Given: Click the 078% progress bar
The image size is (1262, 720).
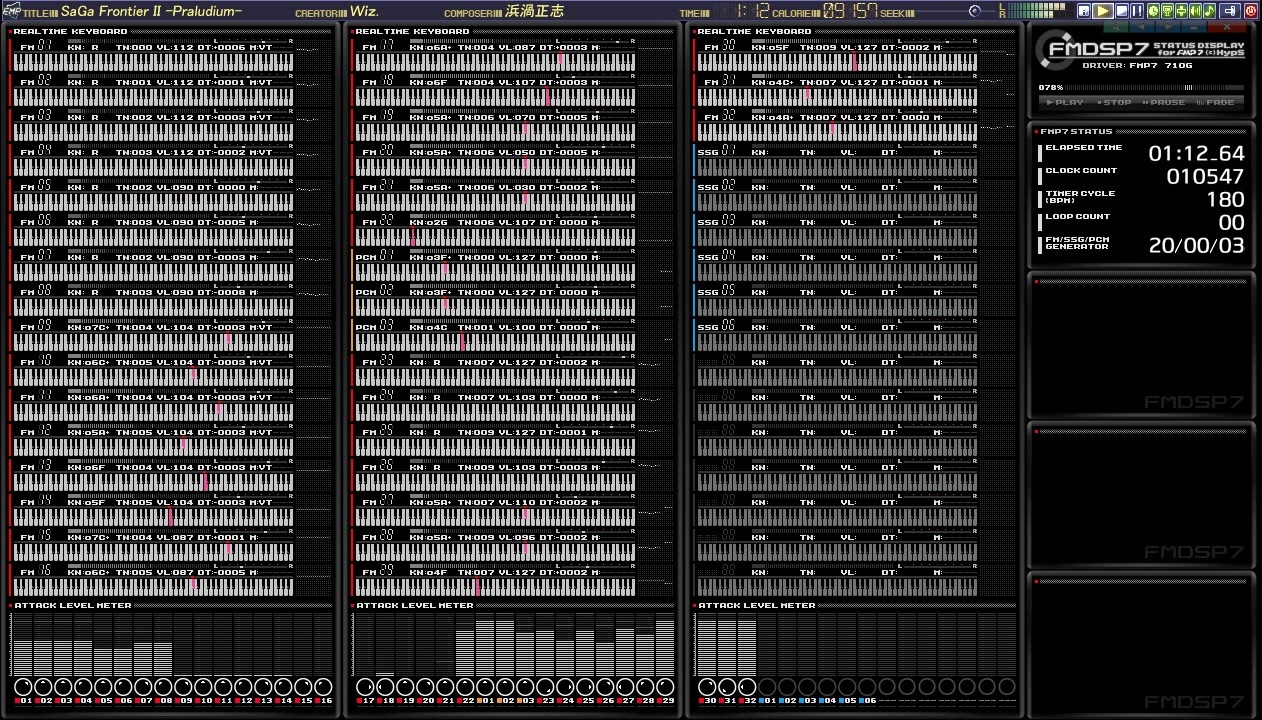Looking at the screenshot, I should (1153, 88).
